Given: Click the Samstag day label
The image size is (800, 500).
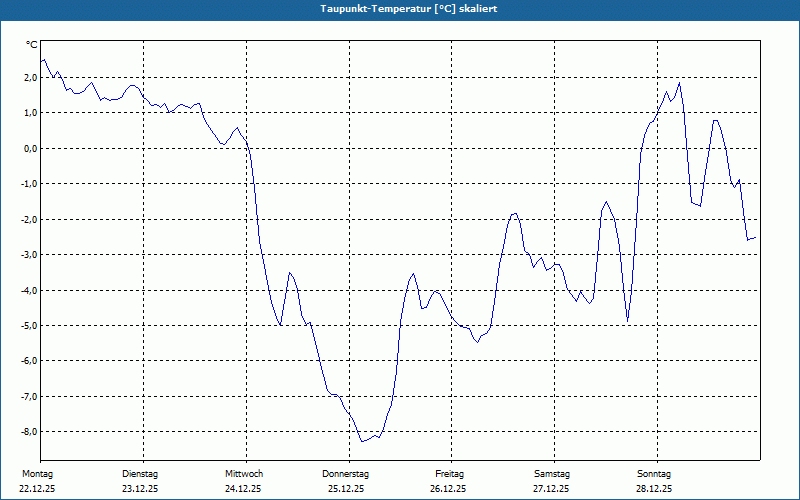Looking at the screenshot, I should (552, 474).
